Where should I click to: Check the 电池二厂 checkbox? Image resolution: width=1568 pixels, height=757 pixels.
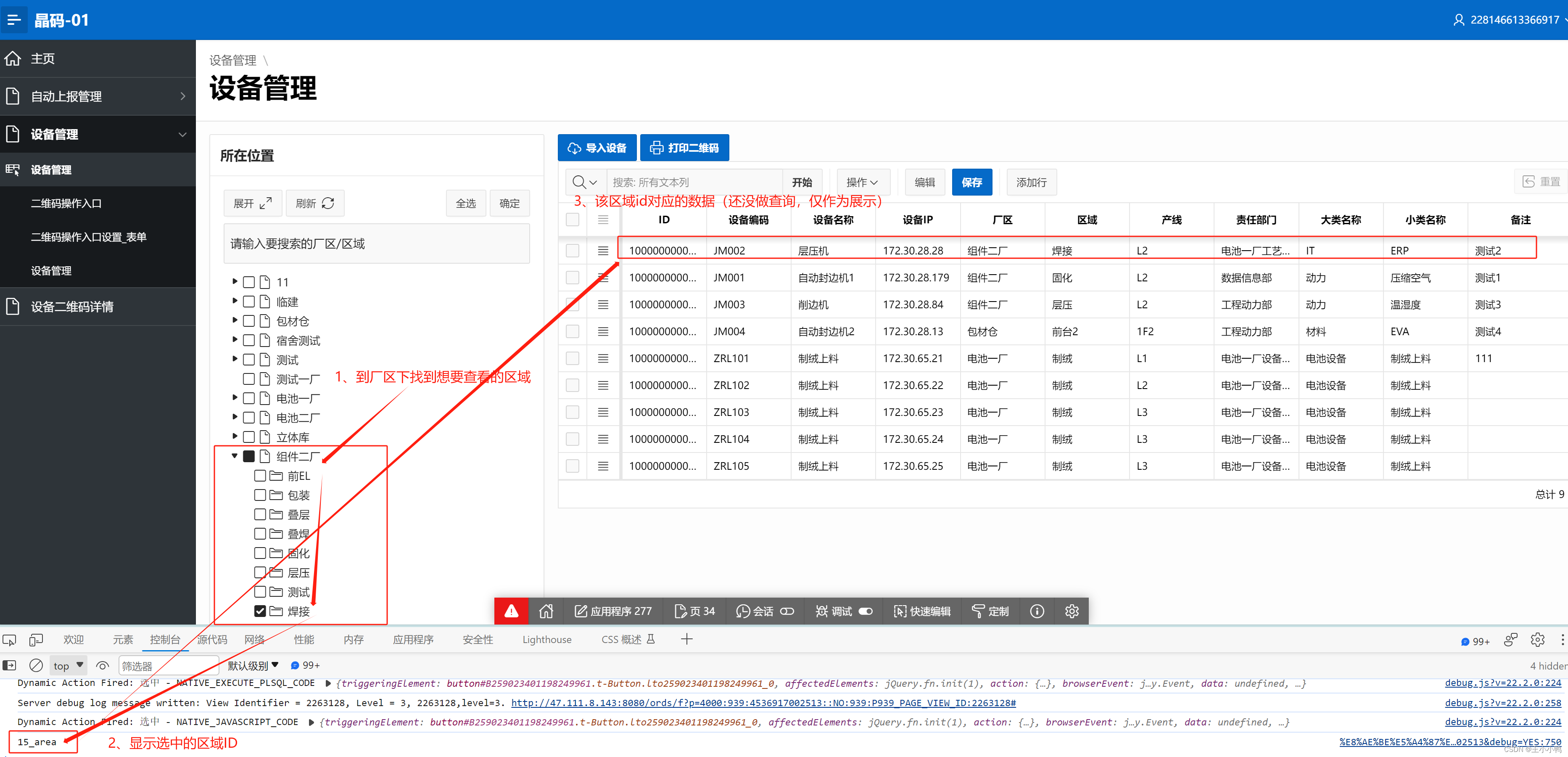point(249,418)
